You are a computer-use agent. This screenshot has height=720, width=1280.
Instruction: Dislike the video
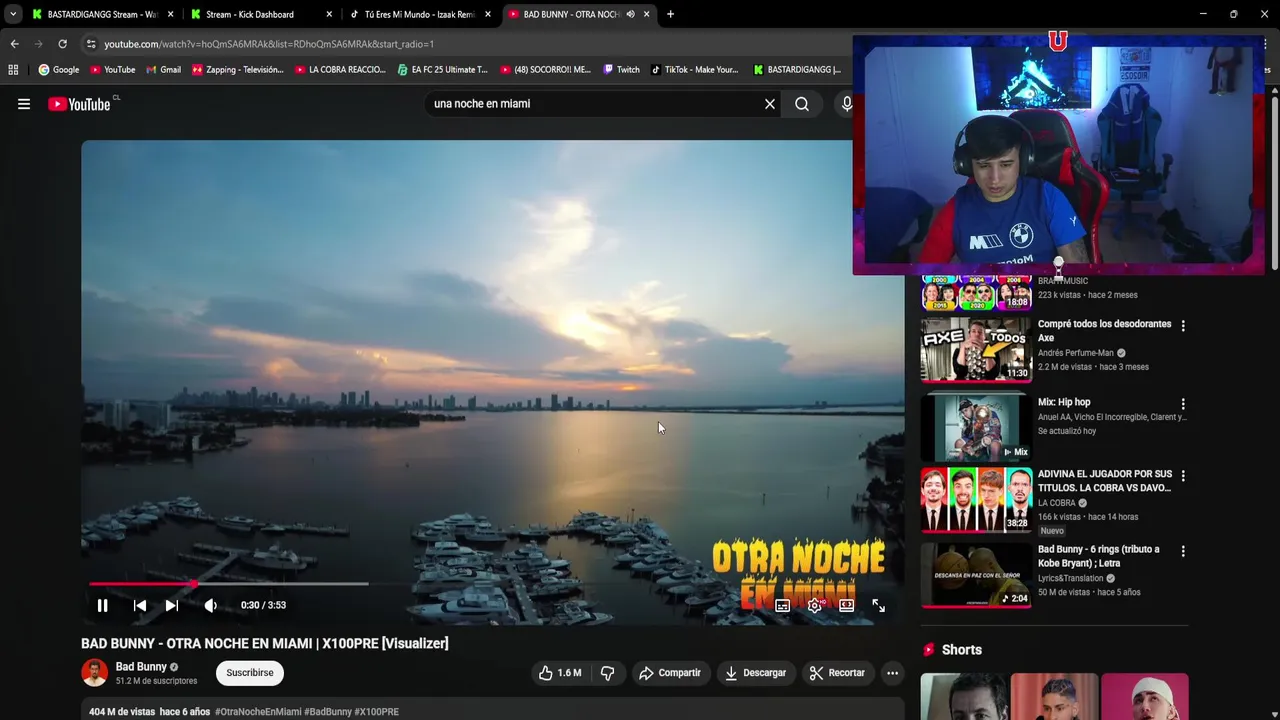[607, 673]
